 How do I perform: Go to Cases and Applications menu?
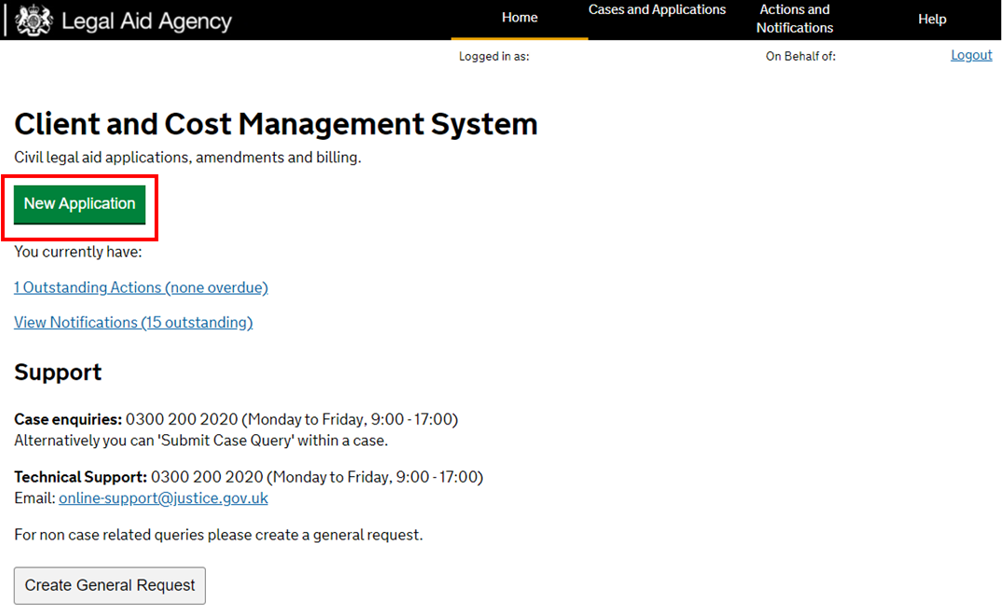click(x=657, y=10)
